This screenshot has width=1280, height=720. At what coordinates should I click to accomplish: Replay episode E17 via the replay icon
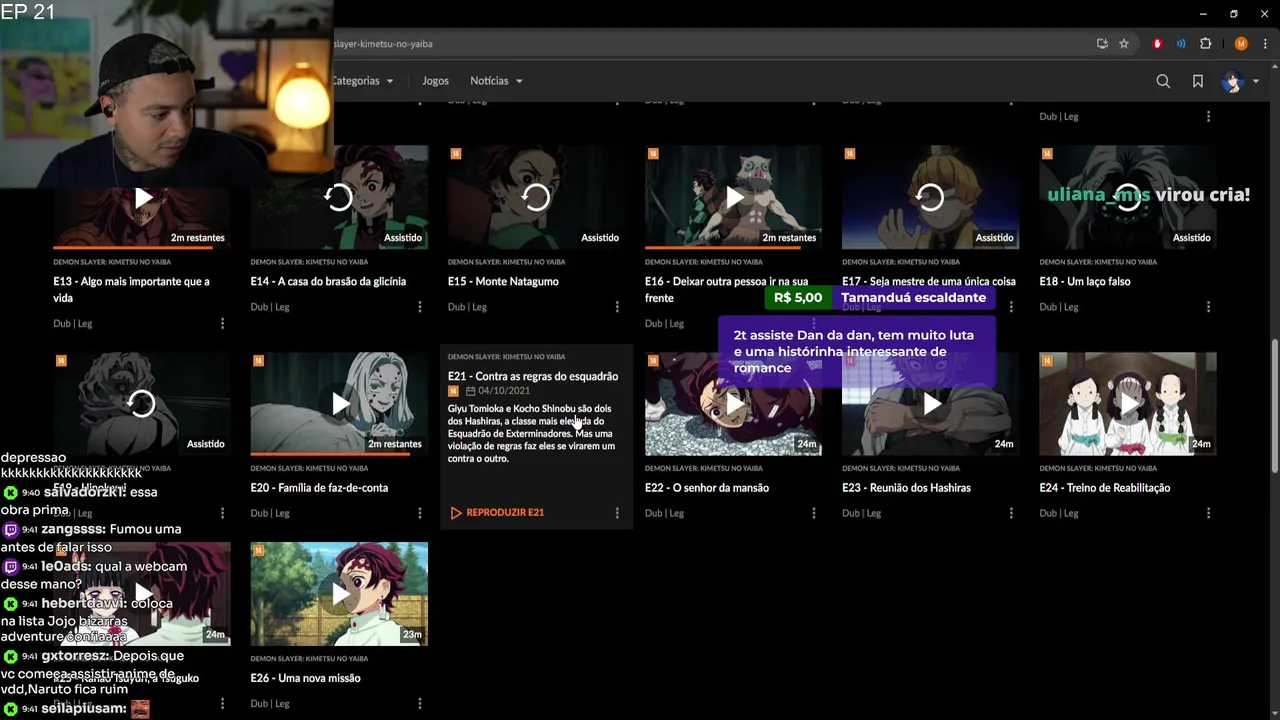point(930,198)
